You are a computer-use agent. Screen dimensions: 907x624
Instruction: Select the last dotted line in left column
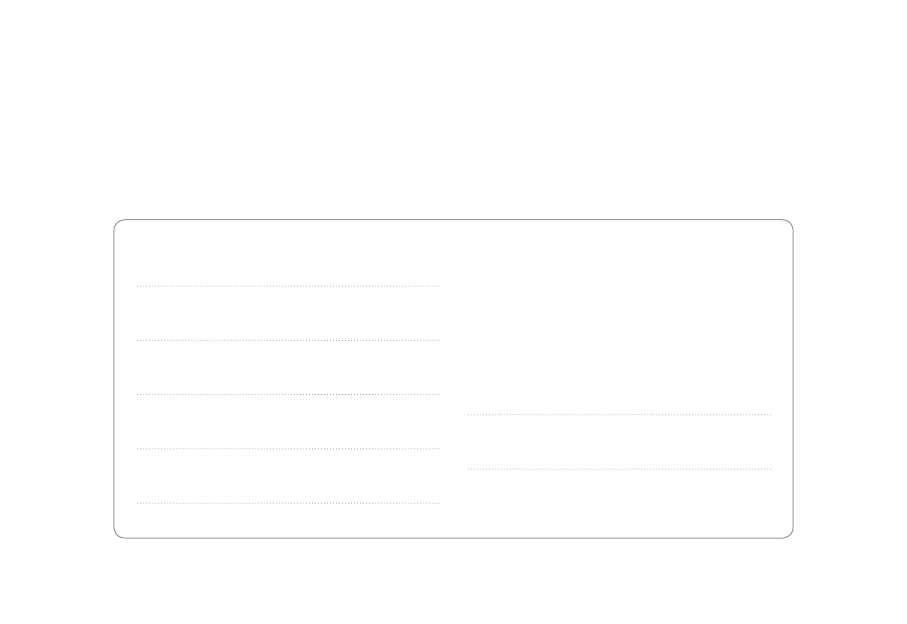coord(288,502)
